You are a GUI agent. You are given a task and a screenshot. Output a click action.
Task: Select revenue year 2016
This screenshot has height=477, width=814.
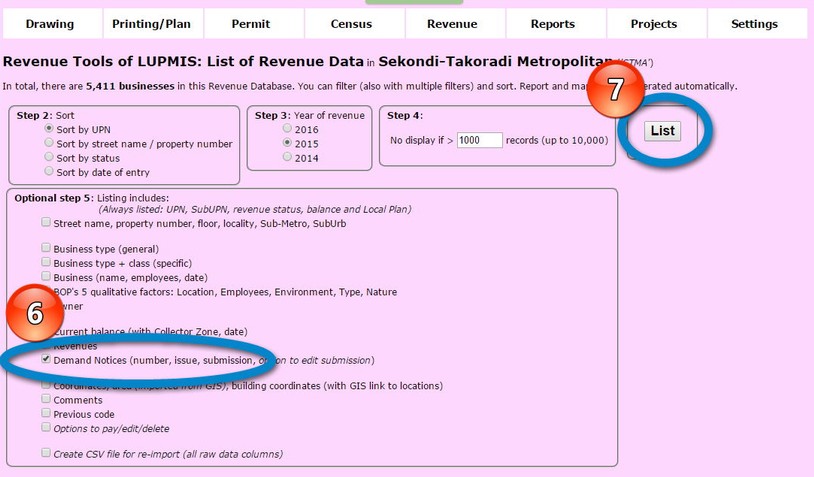(287, 128)
